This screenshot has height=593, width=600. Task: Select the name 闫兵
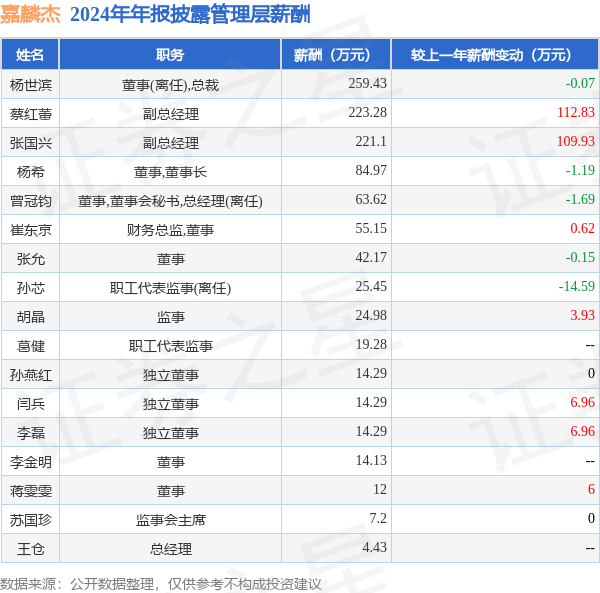click(x=31, y=404)
